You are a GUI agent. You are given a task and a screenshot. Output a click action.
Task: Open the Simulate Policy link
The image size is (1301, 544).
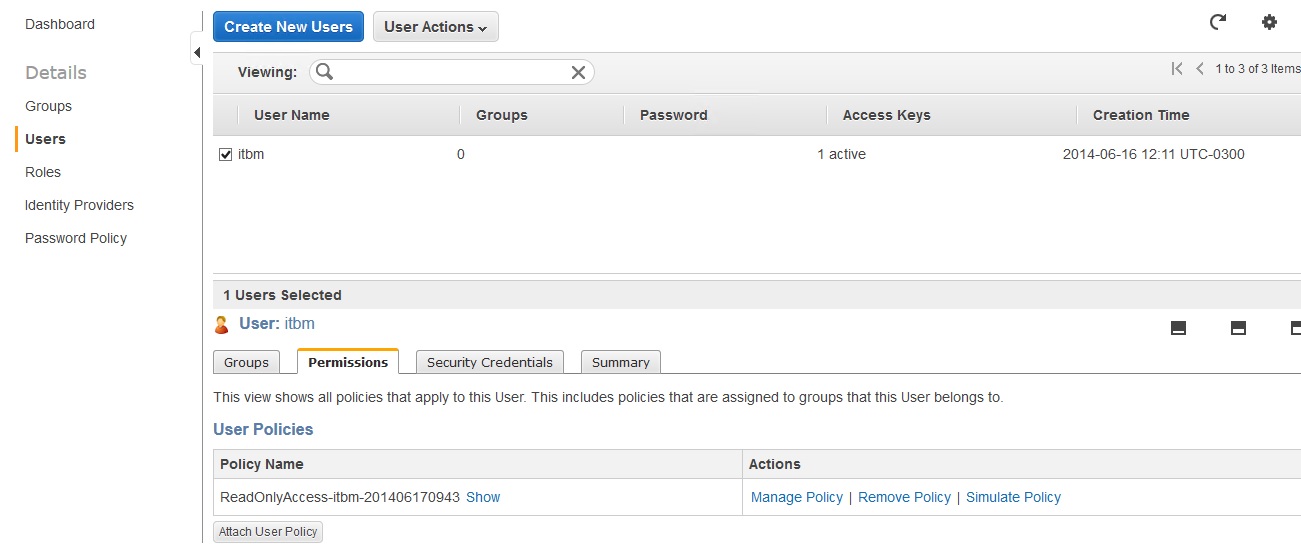tap(1013, 497)
